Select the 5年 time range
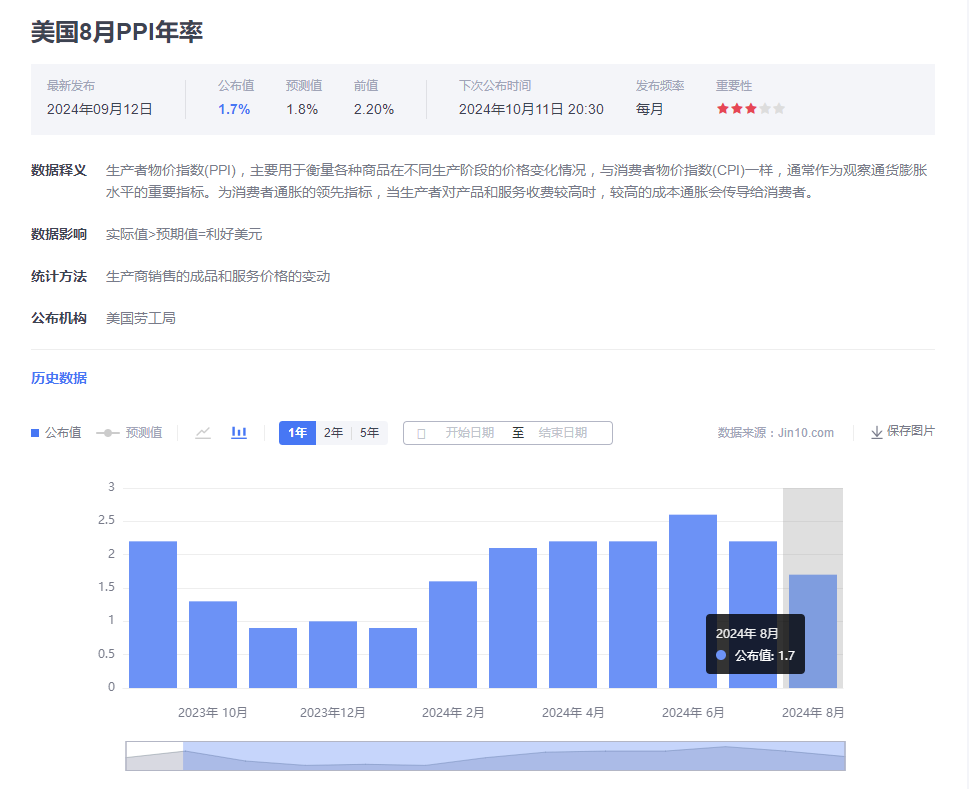Screen dimensions: 969x789 point(369,433)
